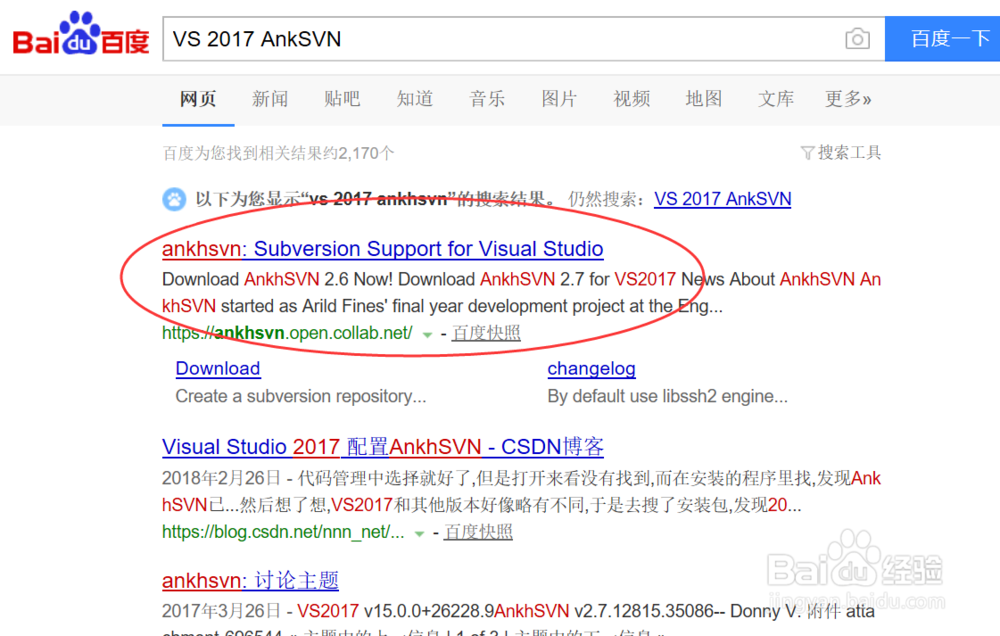
Task: Expand the 更多» menu
Action: coord(848,99)
